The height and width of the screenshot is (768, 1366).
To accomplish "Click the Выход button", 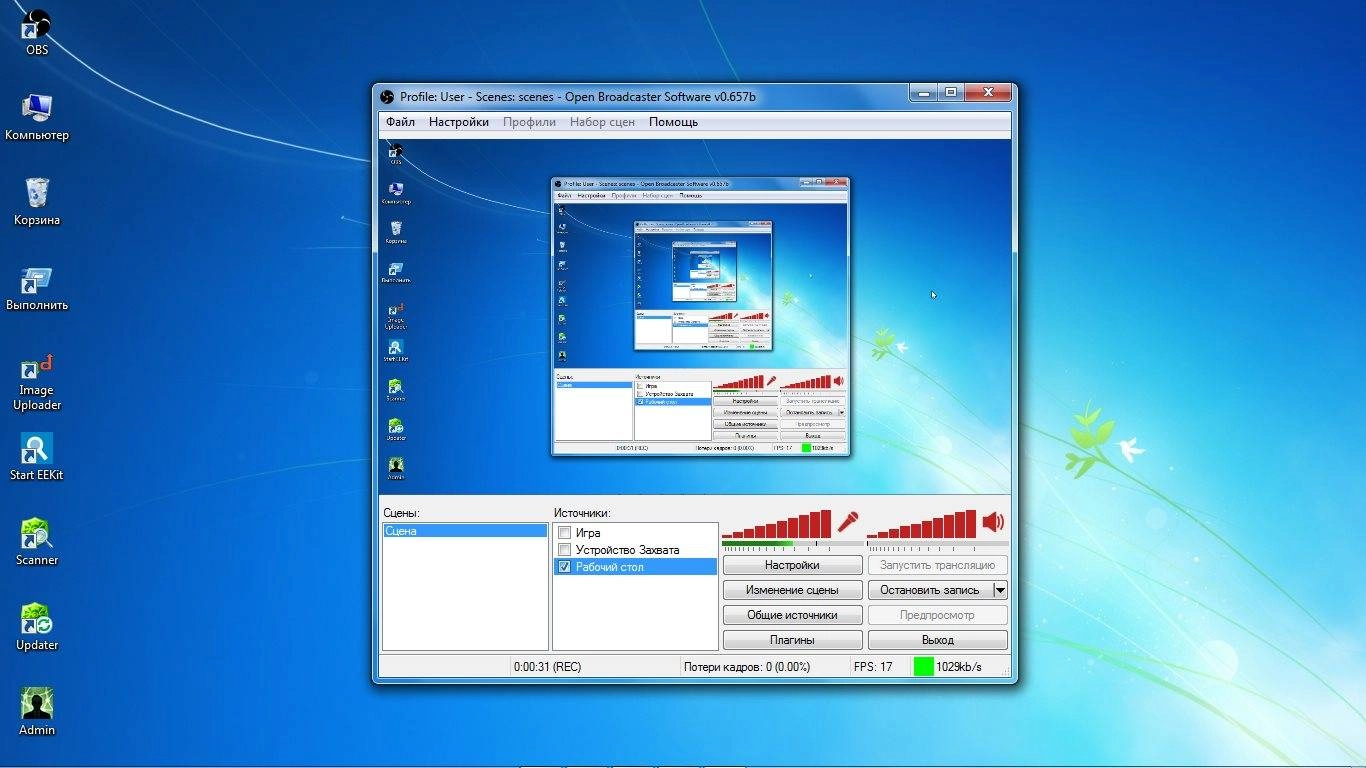I will point(937,640).
